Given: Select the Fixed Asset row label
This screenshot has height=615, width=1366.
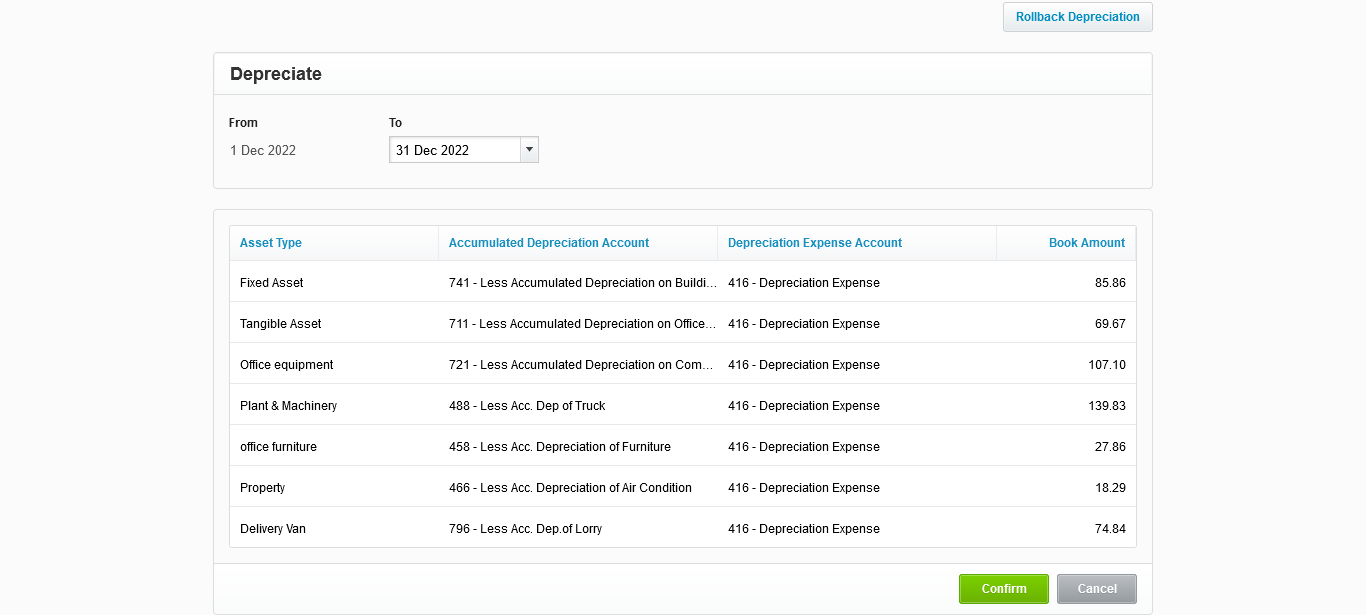Looking at the screenshot, I should [x=272, y=283].
